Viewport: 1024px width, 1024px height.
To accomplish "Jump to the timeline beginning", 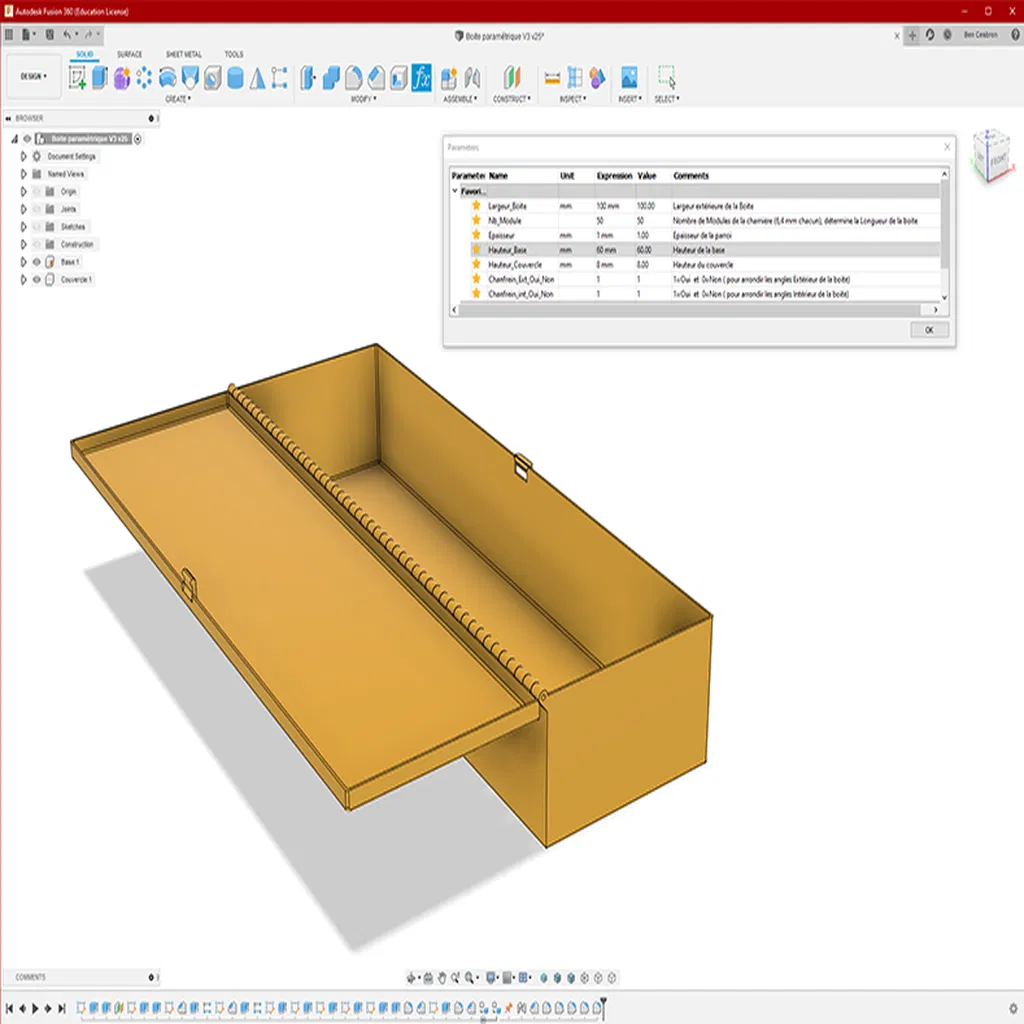I will coord(9,1008).
